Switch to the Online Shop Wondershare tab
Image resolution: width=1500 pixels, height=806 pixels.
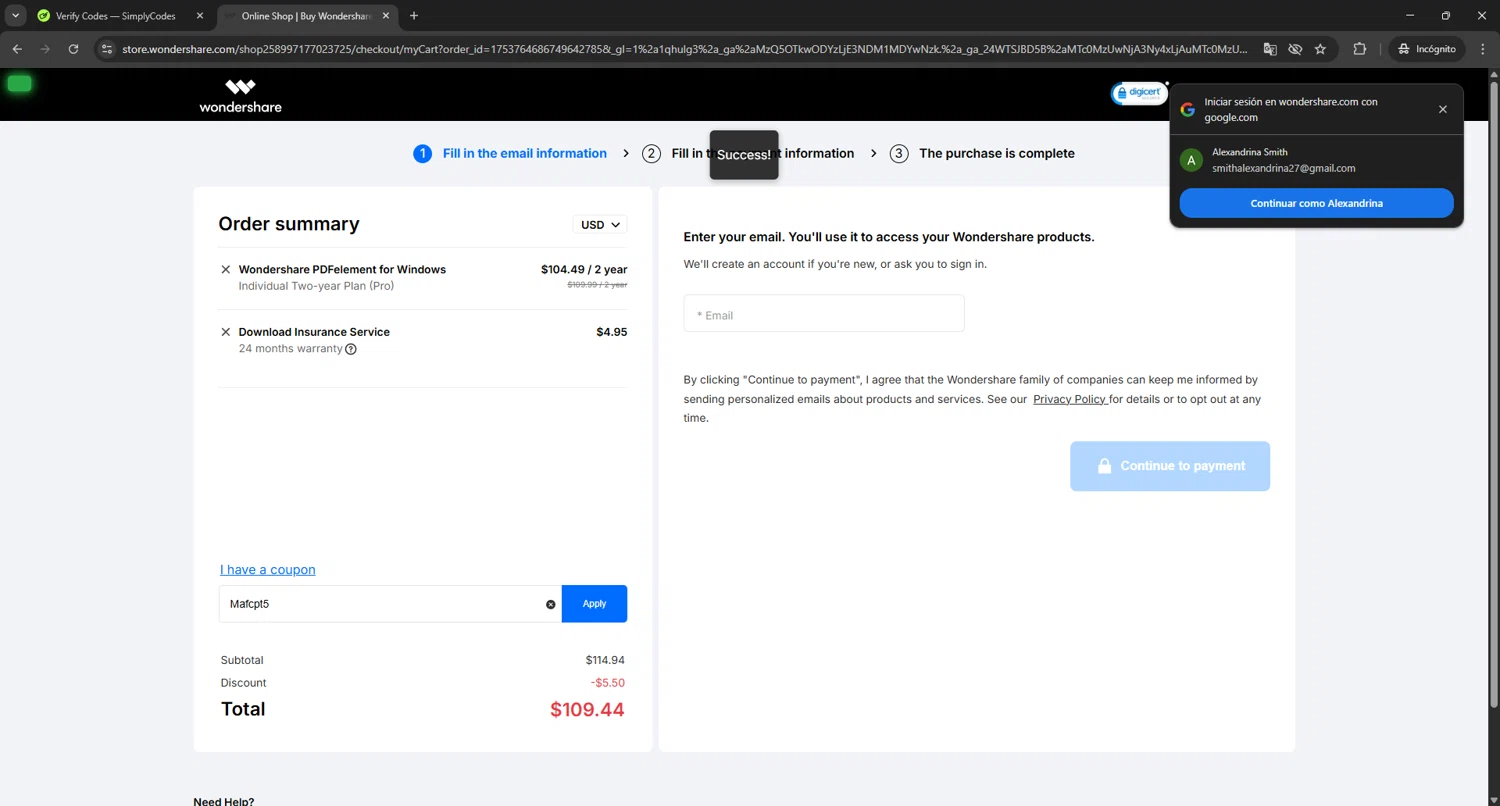coord(306,16)
